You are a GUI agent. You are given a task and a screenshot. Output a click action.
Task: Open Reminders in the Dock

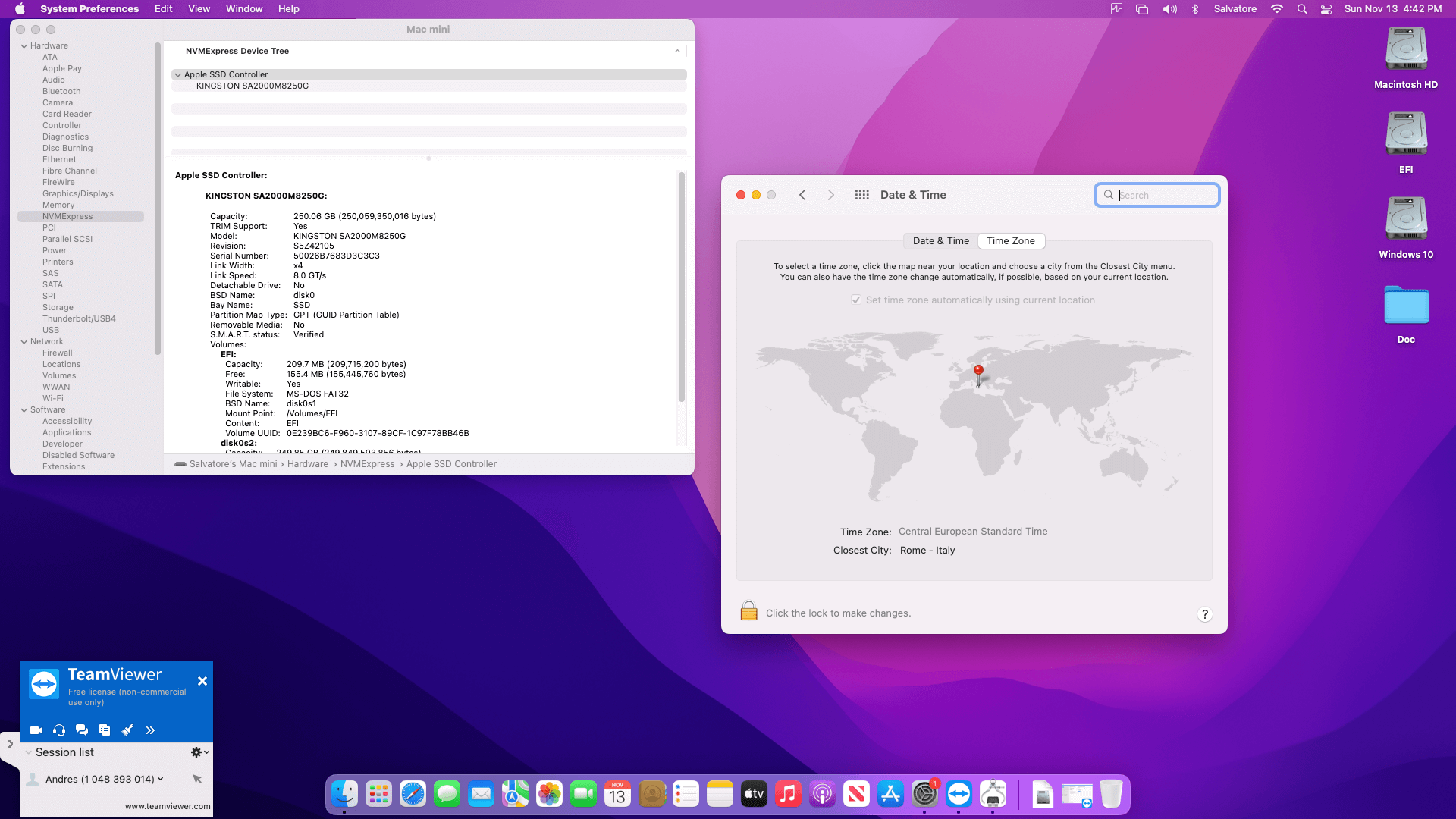pyautogui.click(x=686, y=794)
